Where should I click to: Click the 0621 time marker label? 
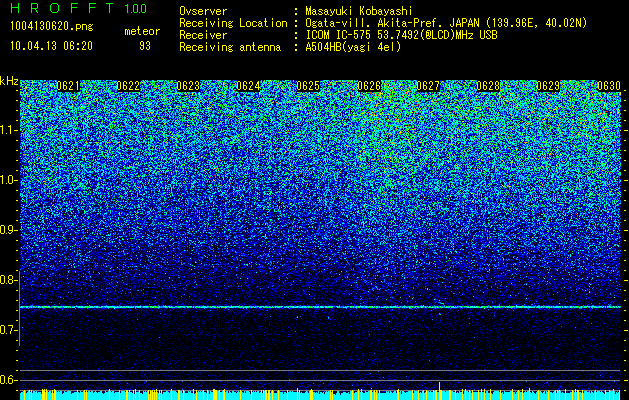pyautogui.click(x=68, y=86)
